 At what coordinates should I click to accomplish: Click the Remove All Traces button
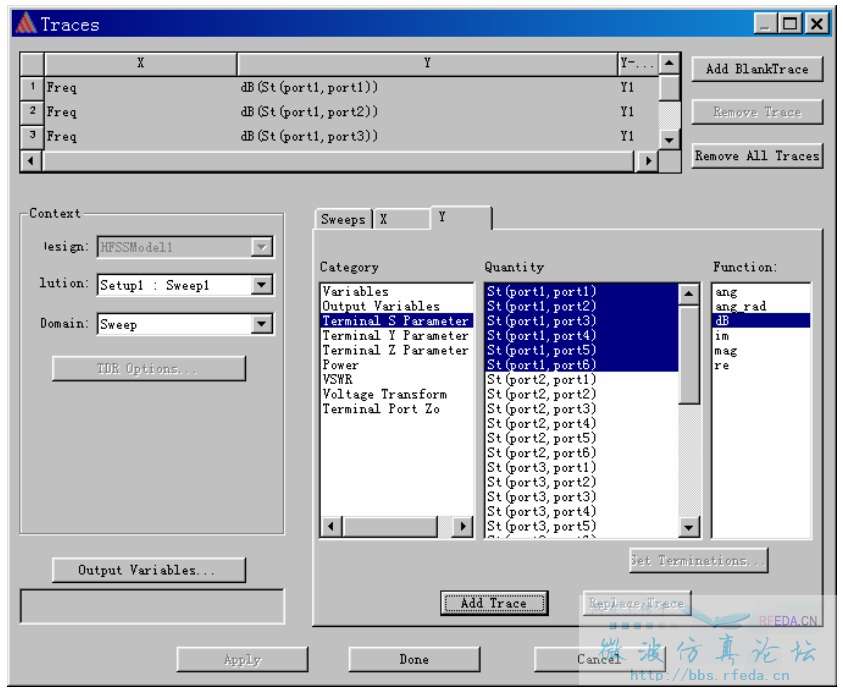(757, 156)
